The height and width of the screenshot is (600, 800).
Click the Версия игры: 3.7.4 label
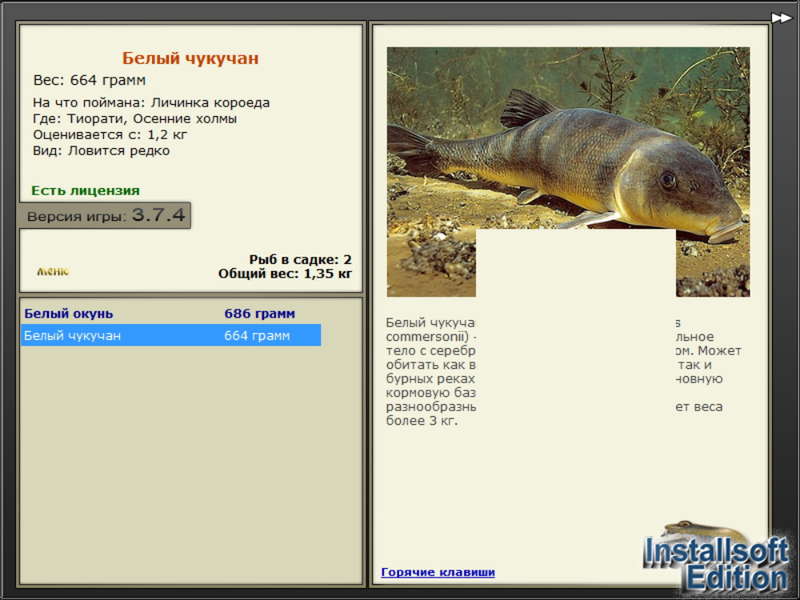[x=105, y=215]
